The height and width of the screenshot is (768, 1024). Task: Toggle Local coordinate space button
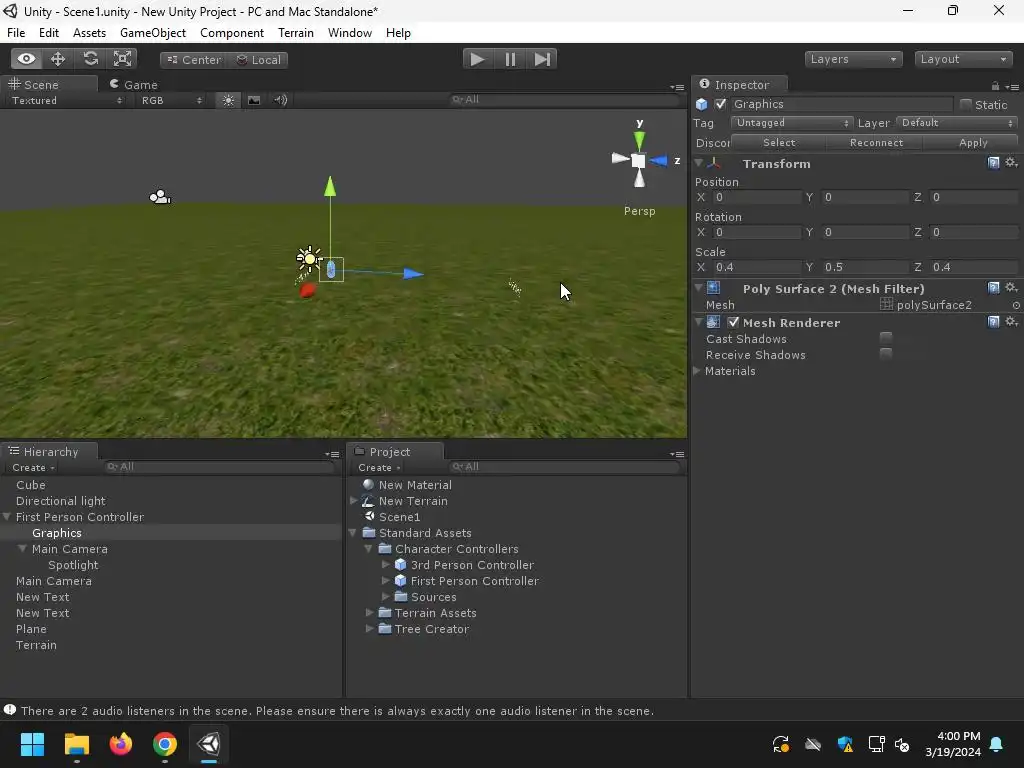point(259,59)
